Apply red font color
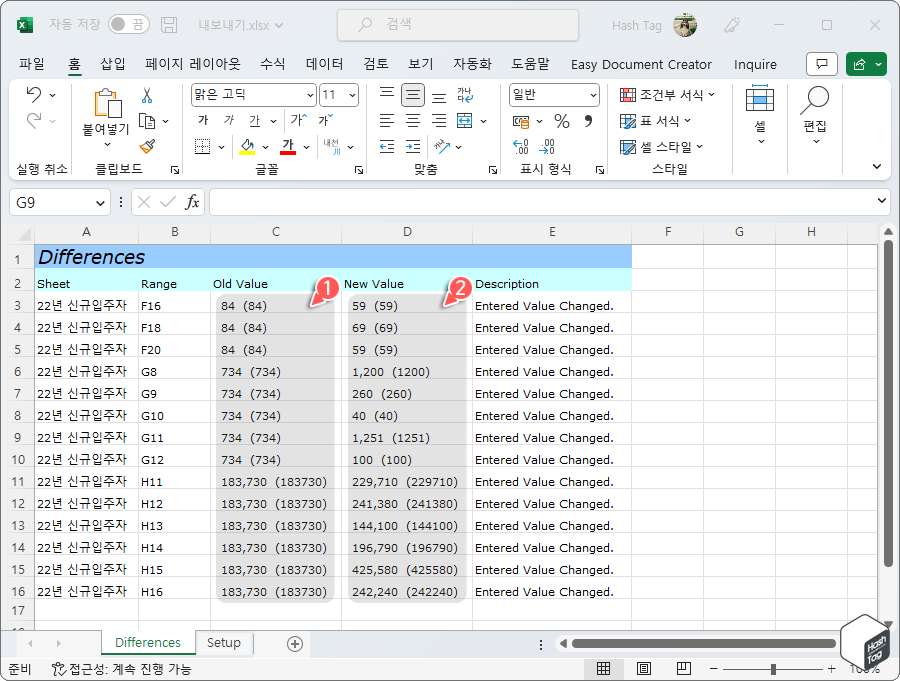The width and height of the screenshot is (900, 681). point(288,146)
